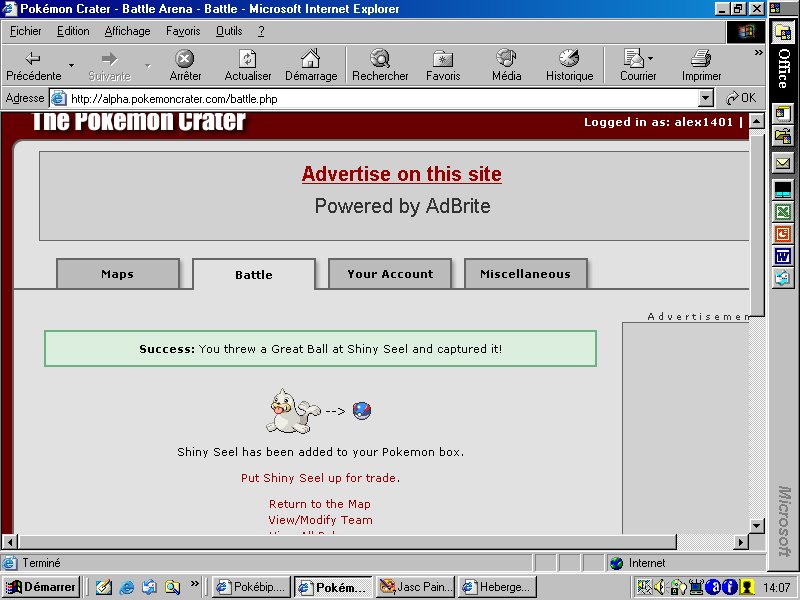Open the Courrier mail dropdown

(650, 58)
